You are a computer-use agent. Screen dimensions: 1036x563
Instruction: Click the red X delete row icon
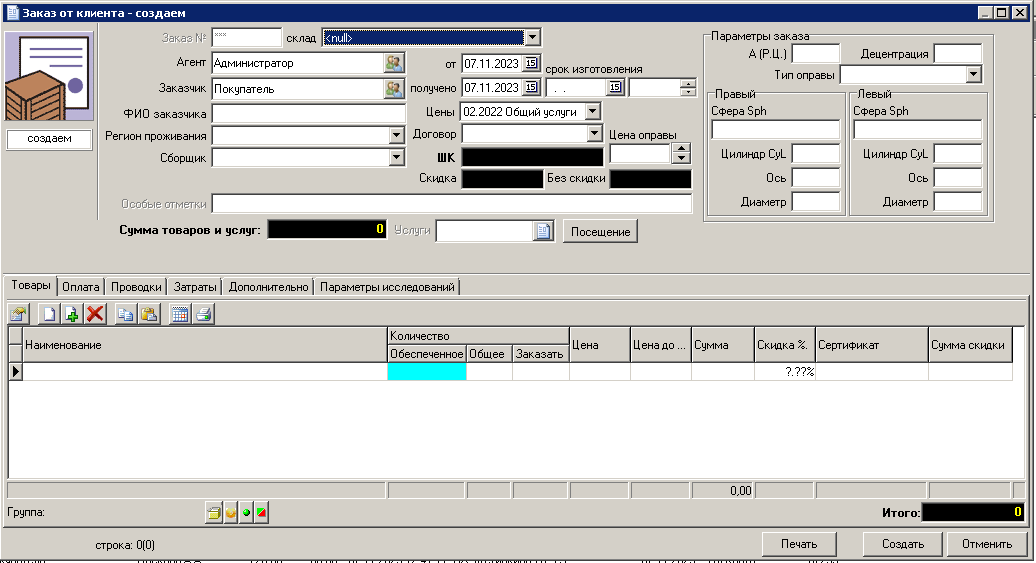[x=96, y=314]
